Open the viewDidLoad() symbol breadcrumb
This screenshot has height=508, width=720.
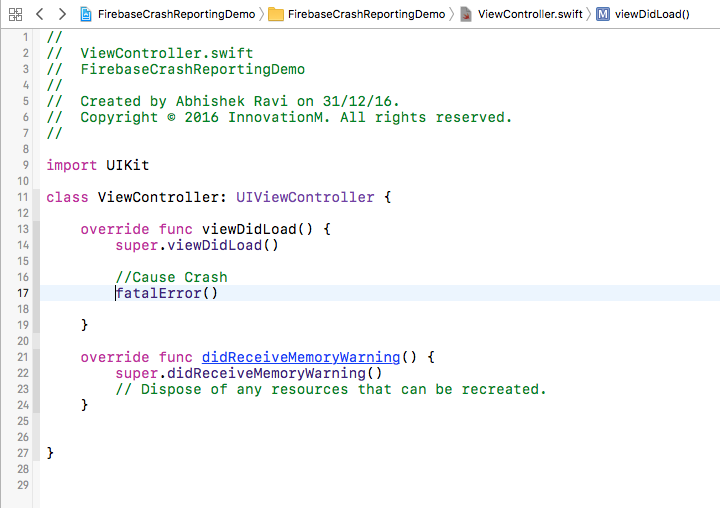click(651, 14)
